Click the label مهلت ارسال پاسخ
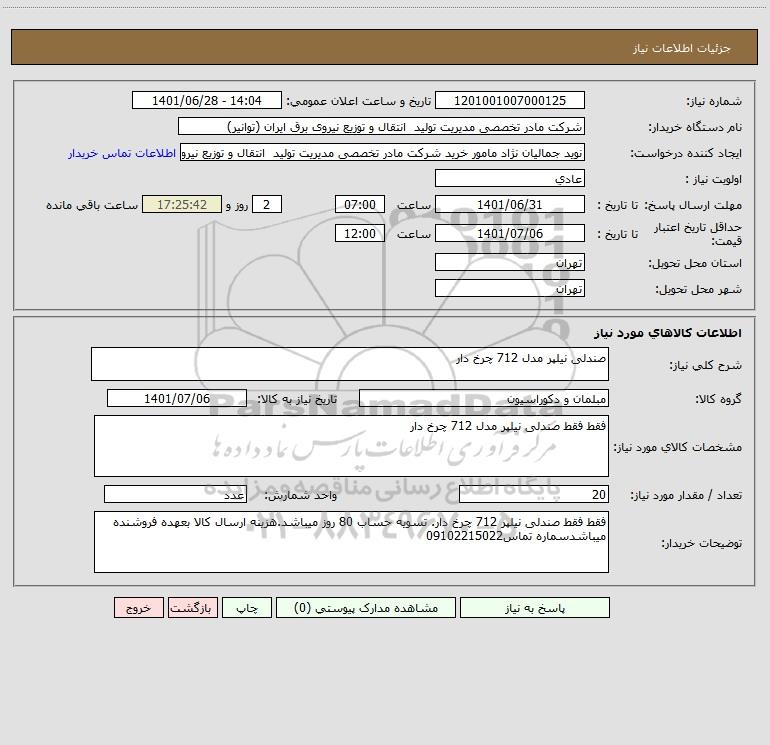 (x=693, y=205)
